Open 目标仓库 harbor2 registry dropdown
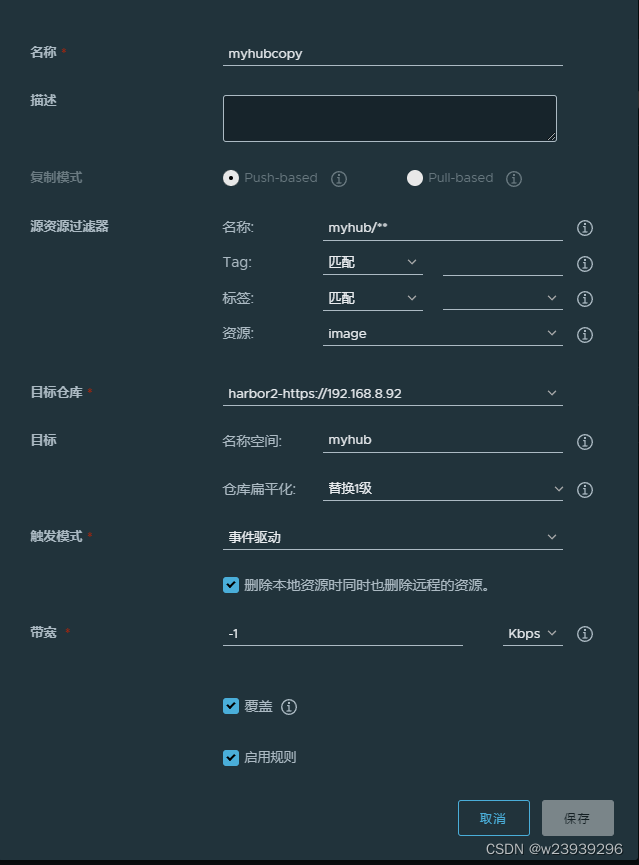The width and height of the screenshot is (639, 865). point(393,393)
